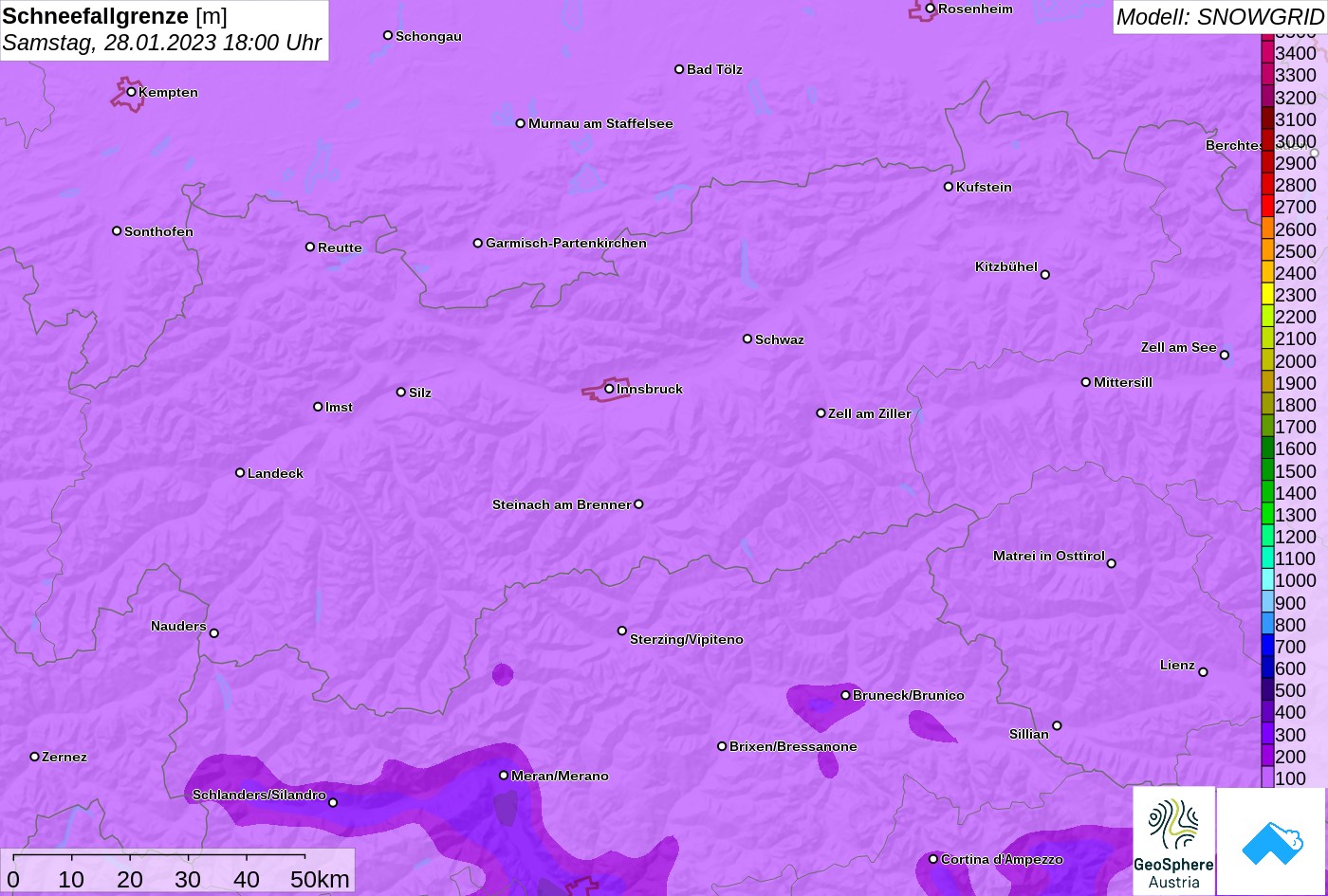1328x896 pixels.
Task: Pick the 100 m legend color swatch
Action: [x=1267, y=777]
